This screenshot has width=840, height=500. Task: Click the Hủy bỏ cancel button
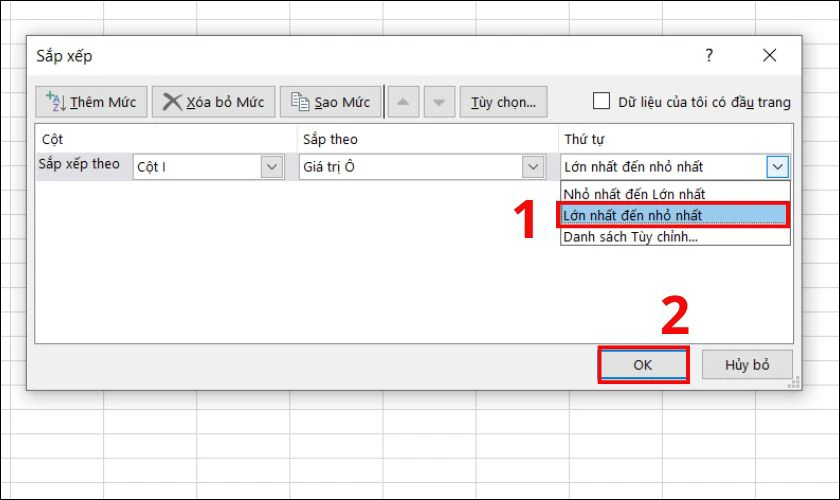(x=747, y=365)
